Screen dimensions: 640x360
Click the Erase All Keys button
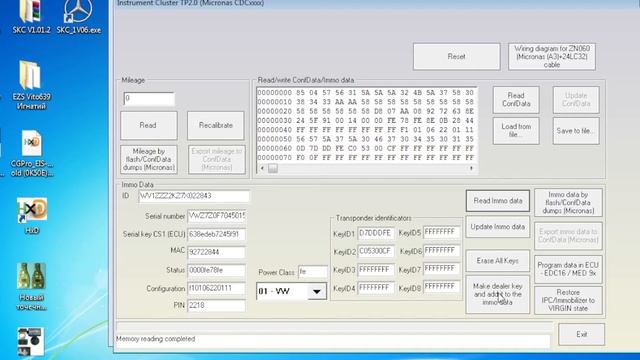pos(498,260)
